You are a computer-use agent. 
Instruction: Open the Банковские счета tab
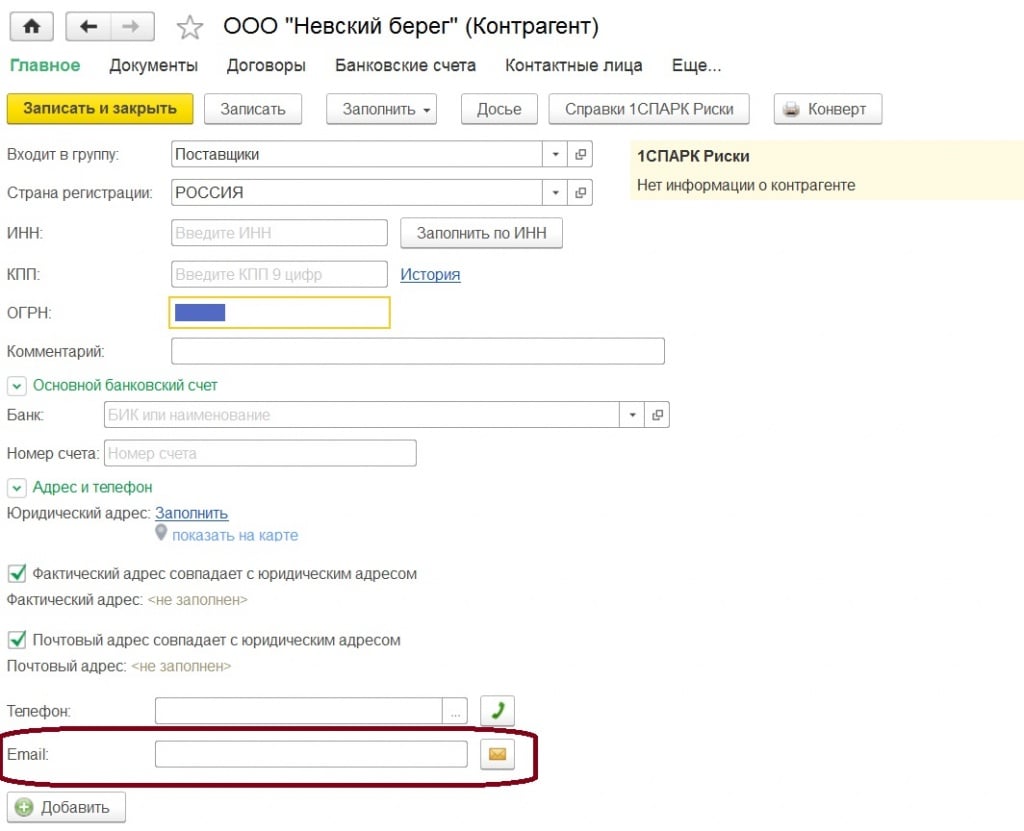[405, 66]
